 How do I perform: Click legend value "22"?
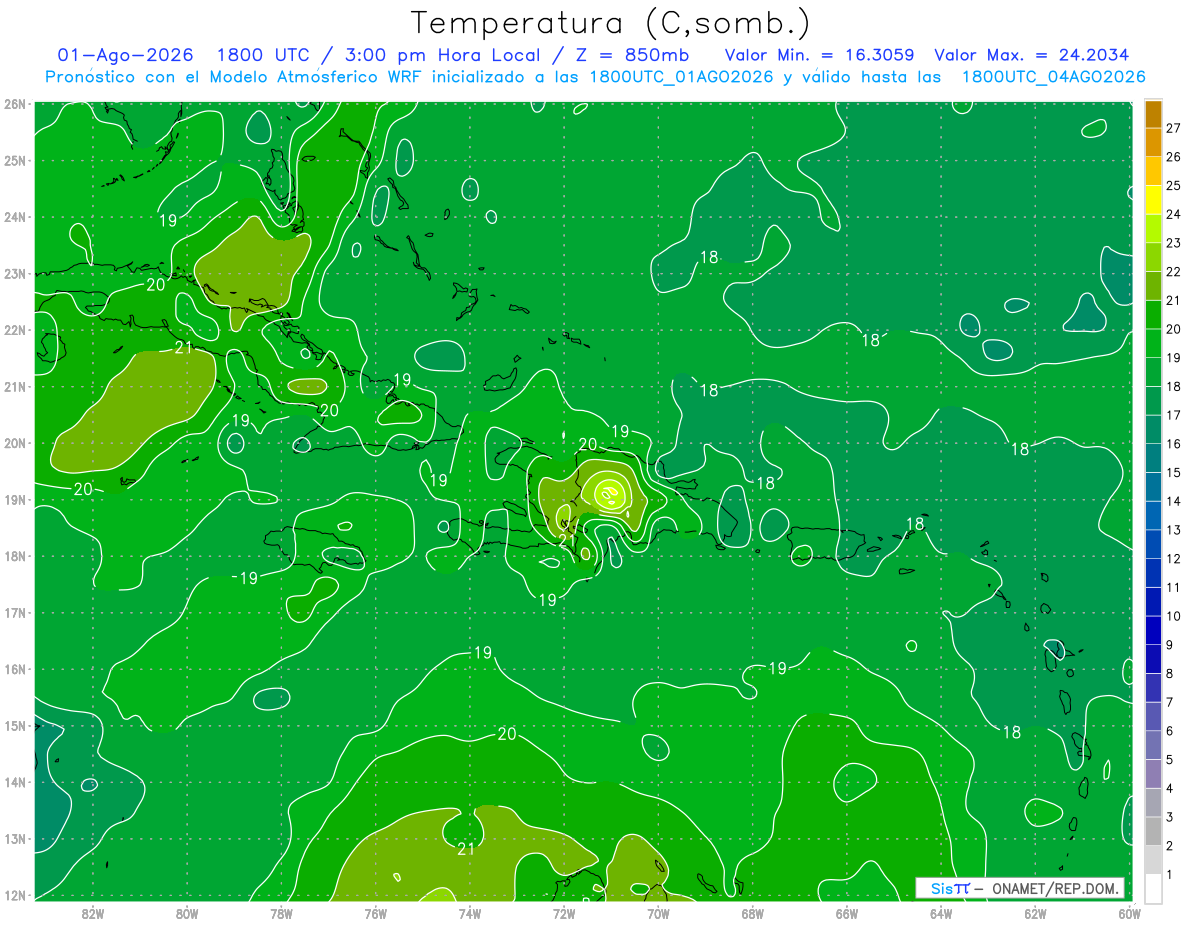coord(1173,271)
